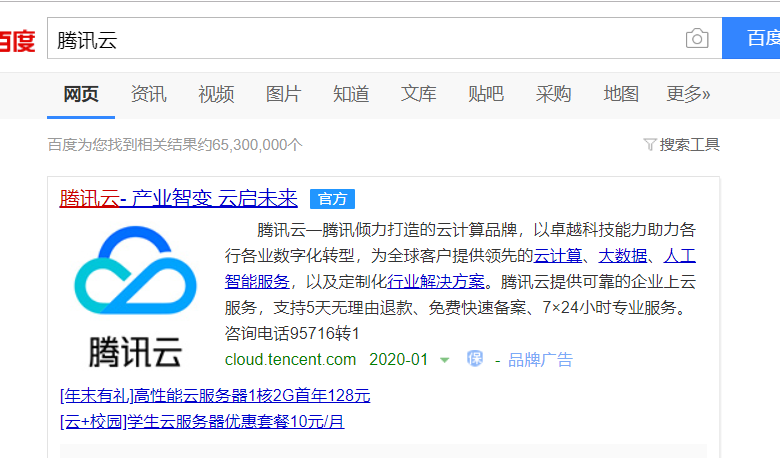Click the 保 guarantee shield icon

475,358
